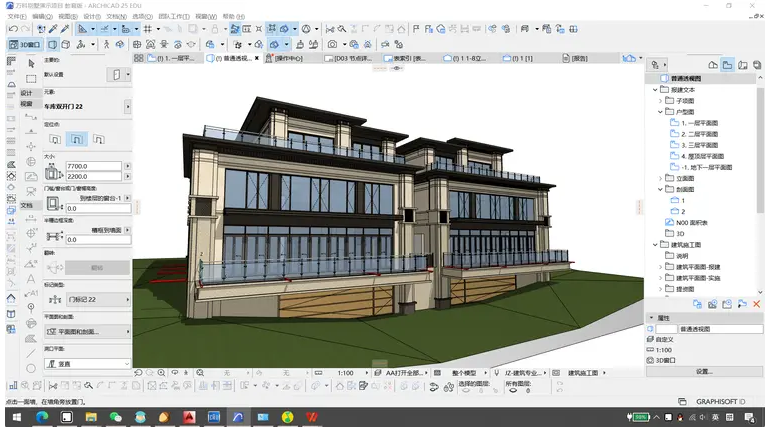Click the sill height field 0.0
The width and height of the screenshot is (767, 428).
[98, 208]
